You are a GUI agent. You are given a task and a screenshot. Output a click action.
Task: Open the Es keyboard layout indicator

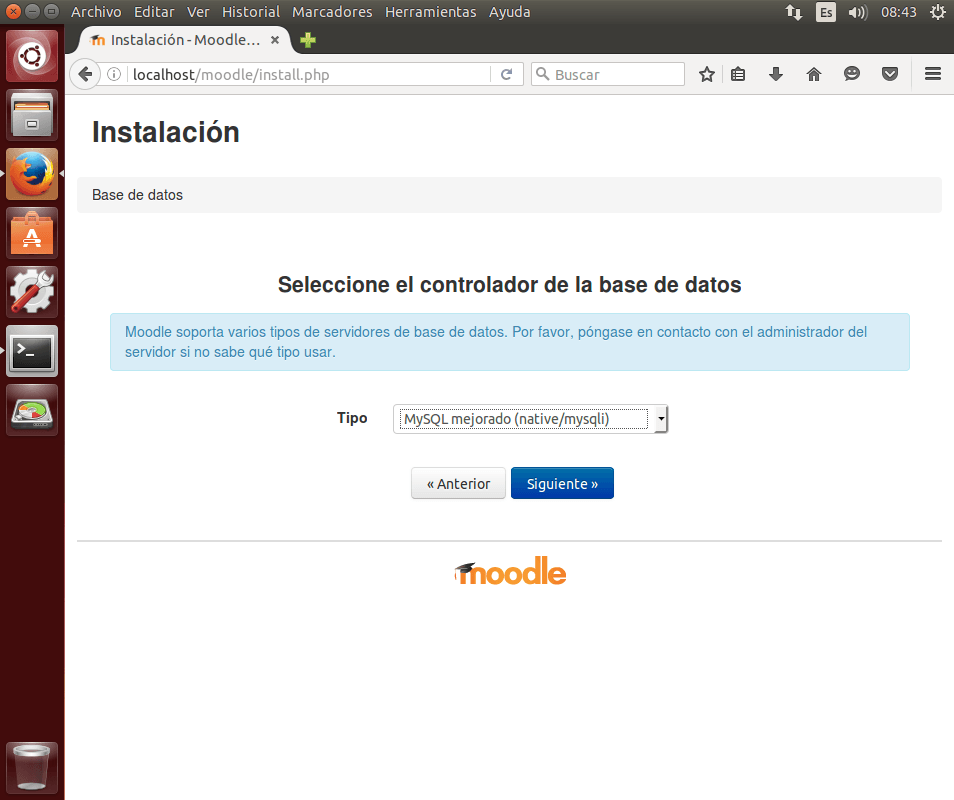click(x=826, y=12)
